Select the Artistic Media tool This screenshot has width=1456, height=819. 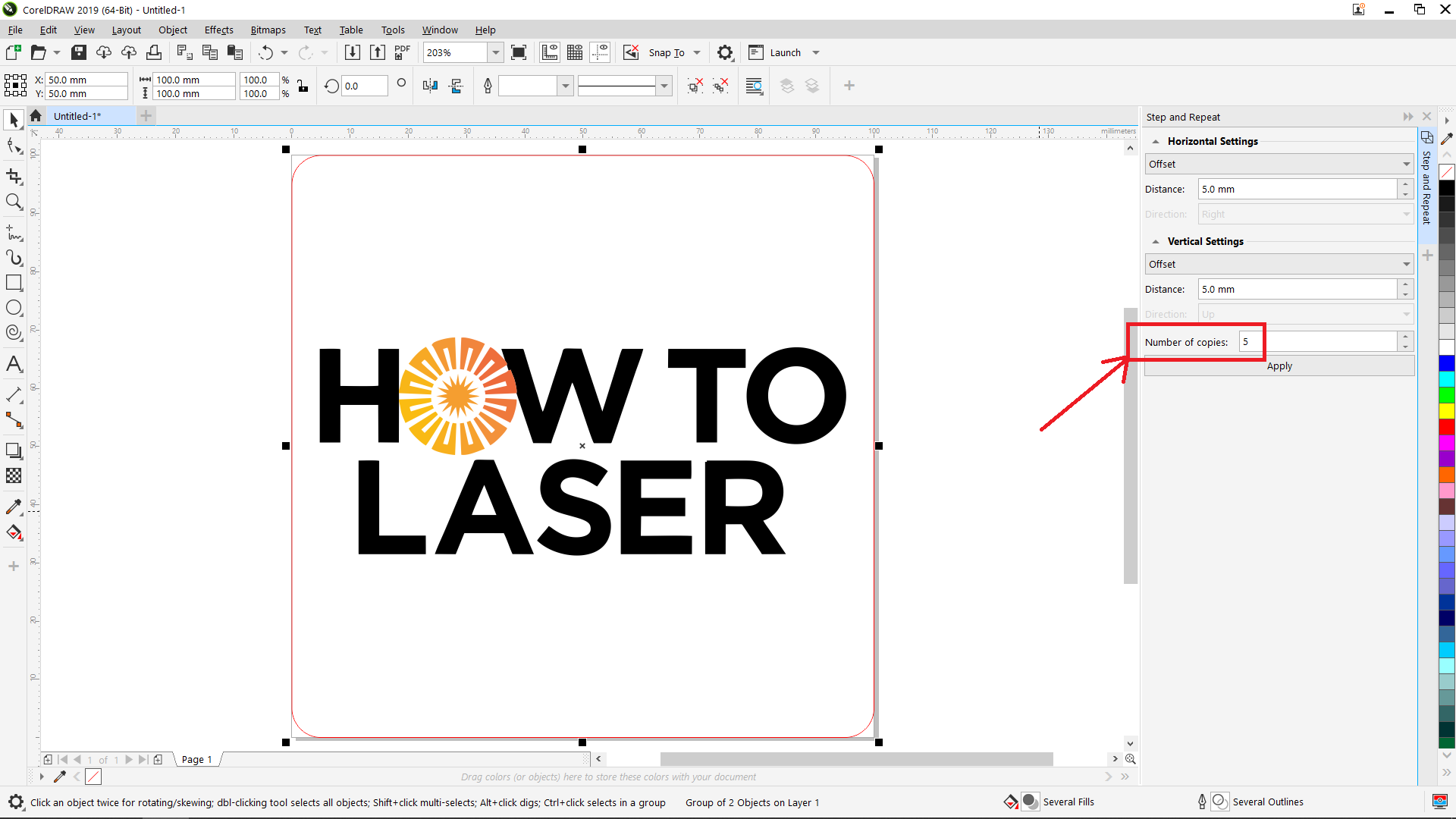14,258
